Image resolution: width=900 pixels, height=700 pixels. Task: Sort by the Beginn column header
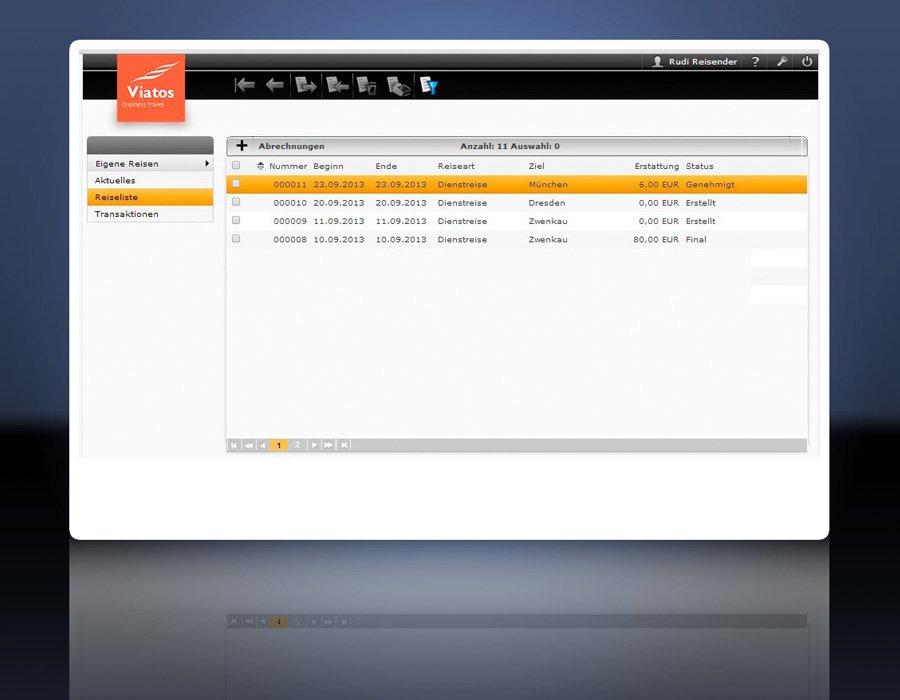point(328,166)
